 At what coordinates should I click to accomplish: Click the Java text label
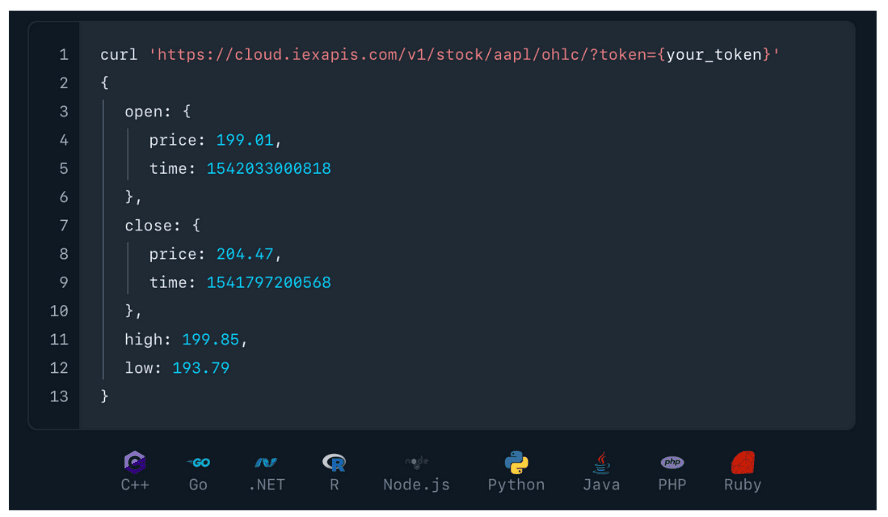point(601,485)
